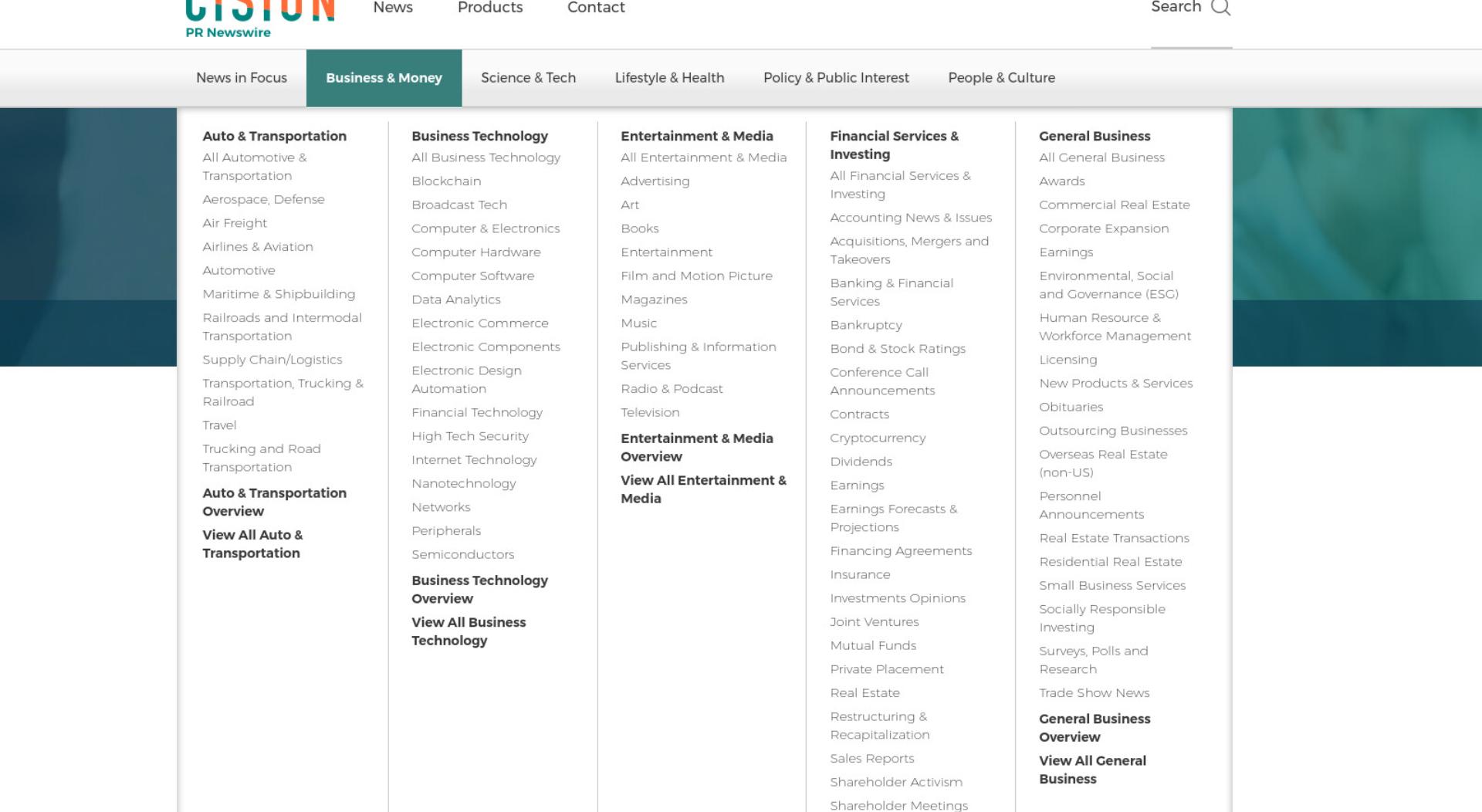This screenshot has height=812, width=1482.
Task: Open the Insurance category
Action: click(x=860, y=575)
